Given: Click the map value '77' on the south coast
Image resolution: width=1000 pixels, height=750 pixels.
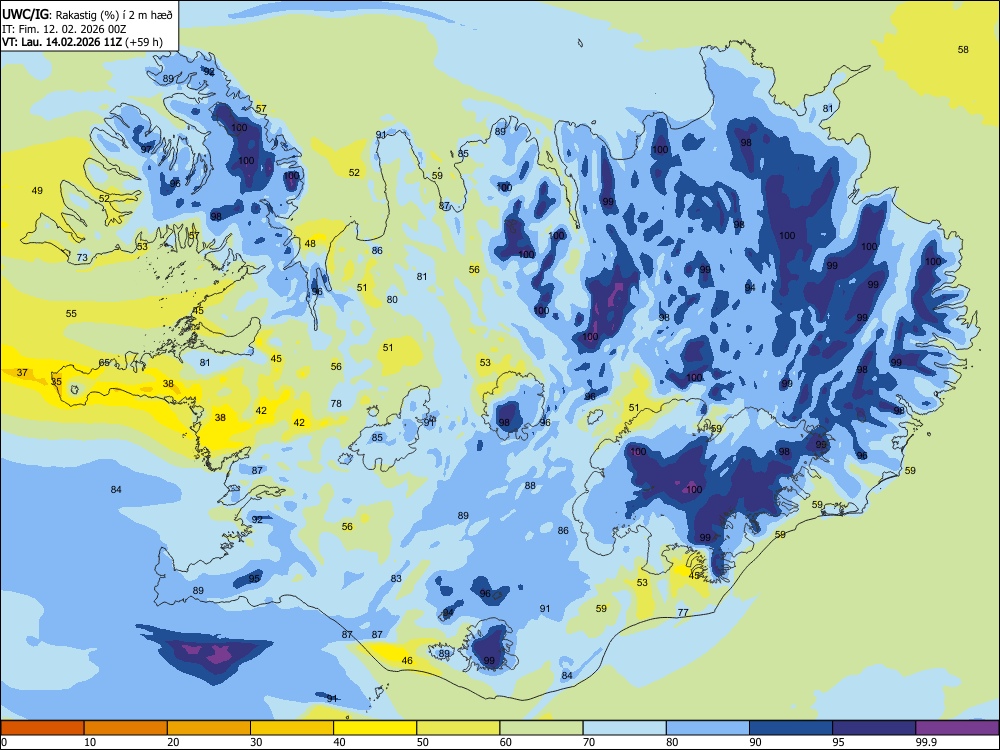Looking at the screenshot, I should pos(683,613).
